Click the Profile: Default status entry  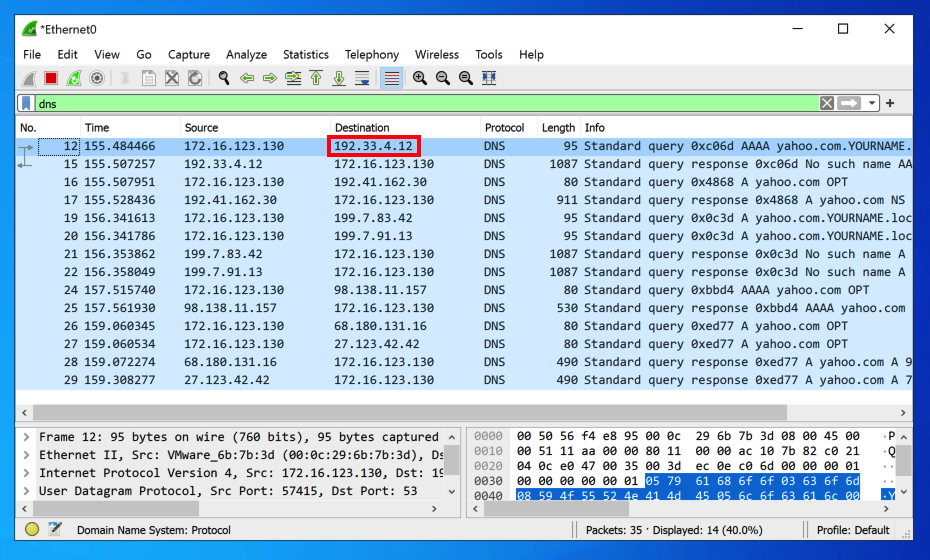[x=852, y=530]
